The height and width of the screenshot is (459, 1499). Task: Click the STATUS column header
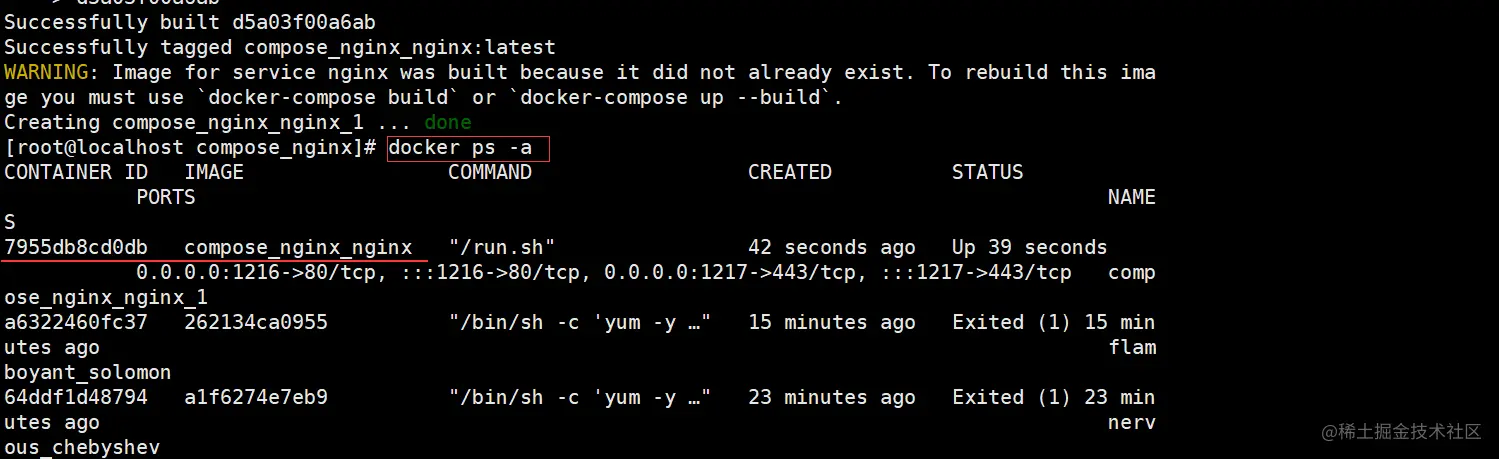pos(988,172)
